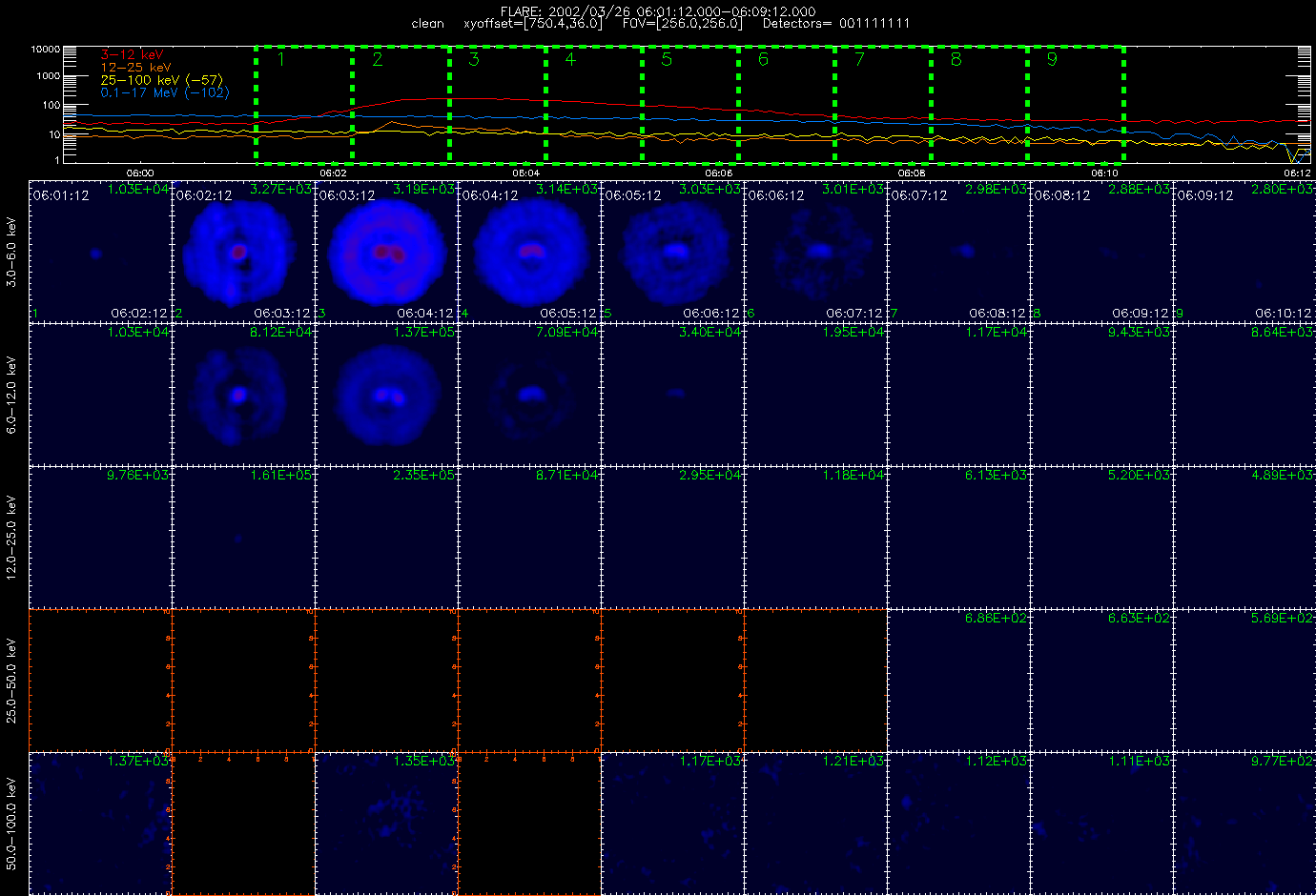Click the 06:01:12 start time label

tap(61, 195)
